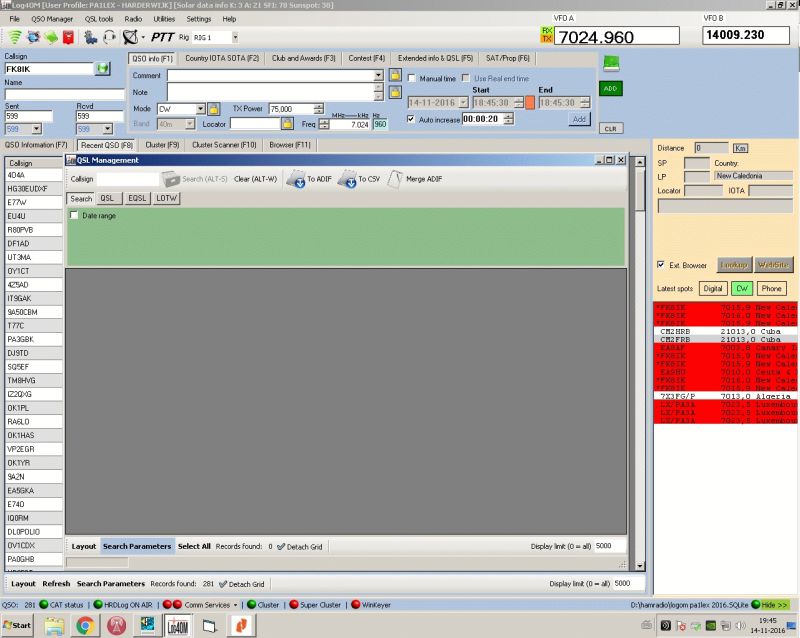Click the green wireless signal toolbar icon

coord(15,37)
